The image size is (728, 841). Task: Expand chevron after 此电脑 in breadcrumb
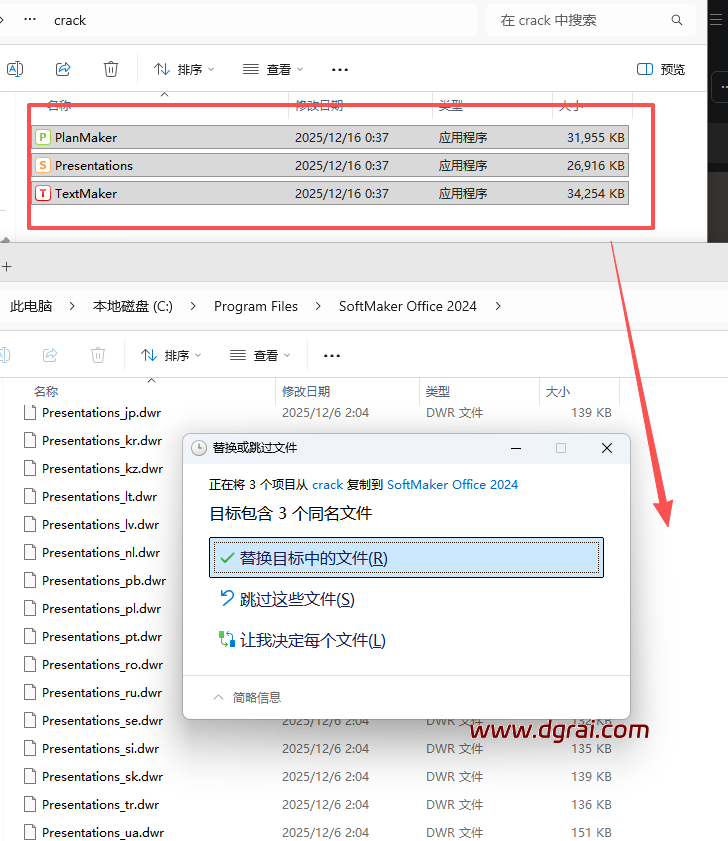[x=72, y=306]
